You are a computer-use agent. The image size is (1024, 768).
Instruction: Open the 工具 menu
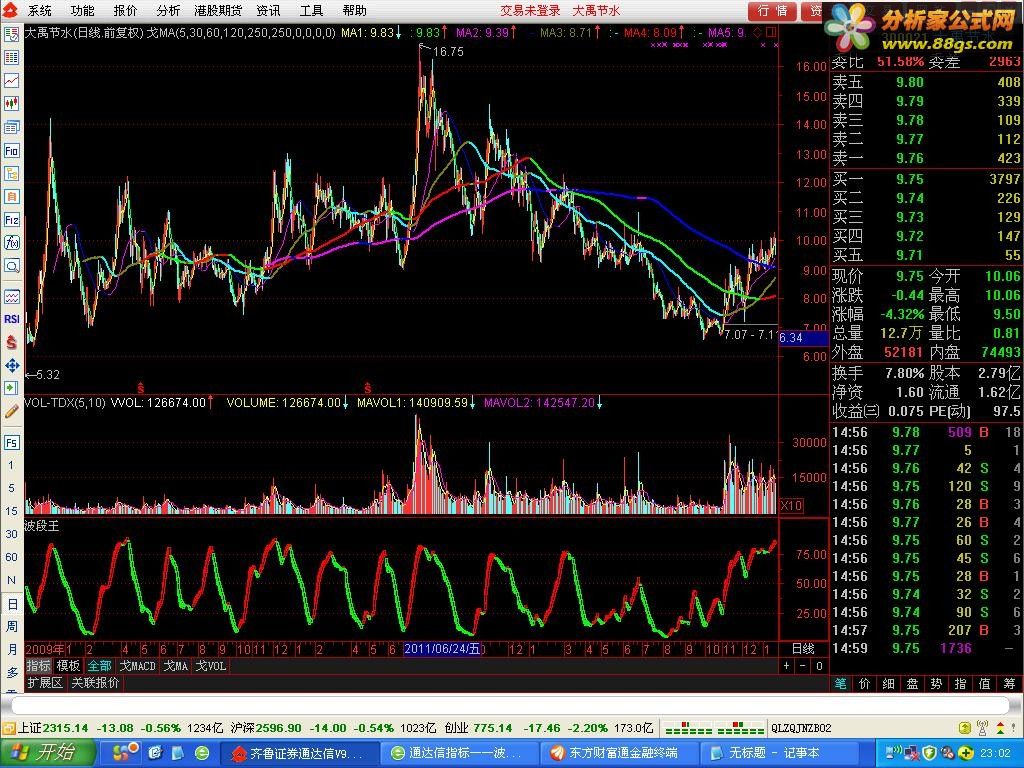[x=312, y=10]
